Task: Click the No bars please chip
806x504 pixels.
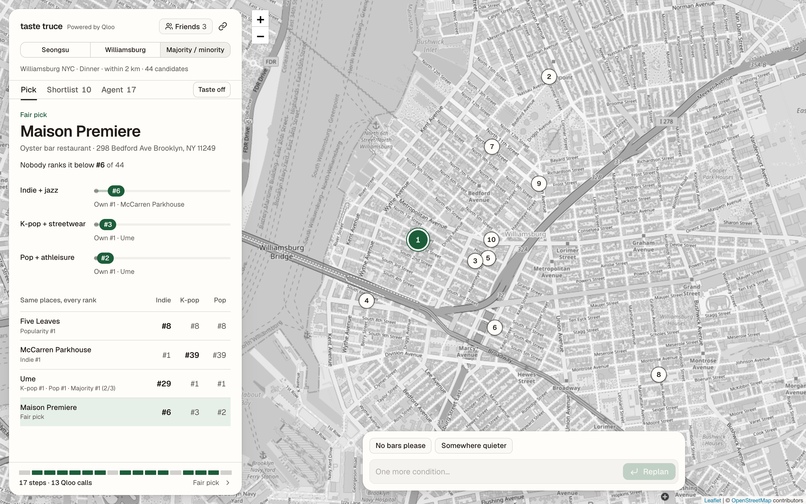Action: pos(400,445)
